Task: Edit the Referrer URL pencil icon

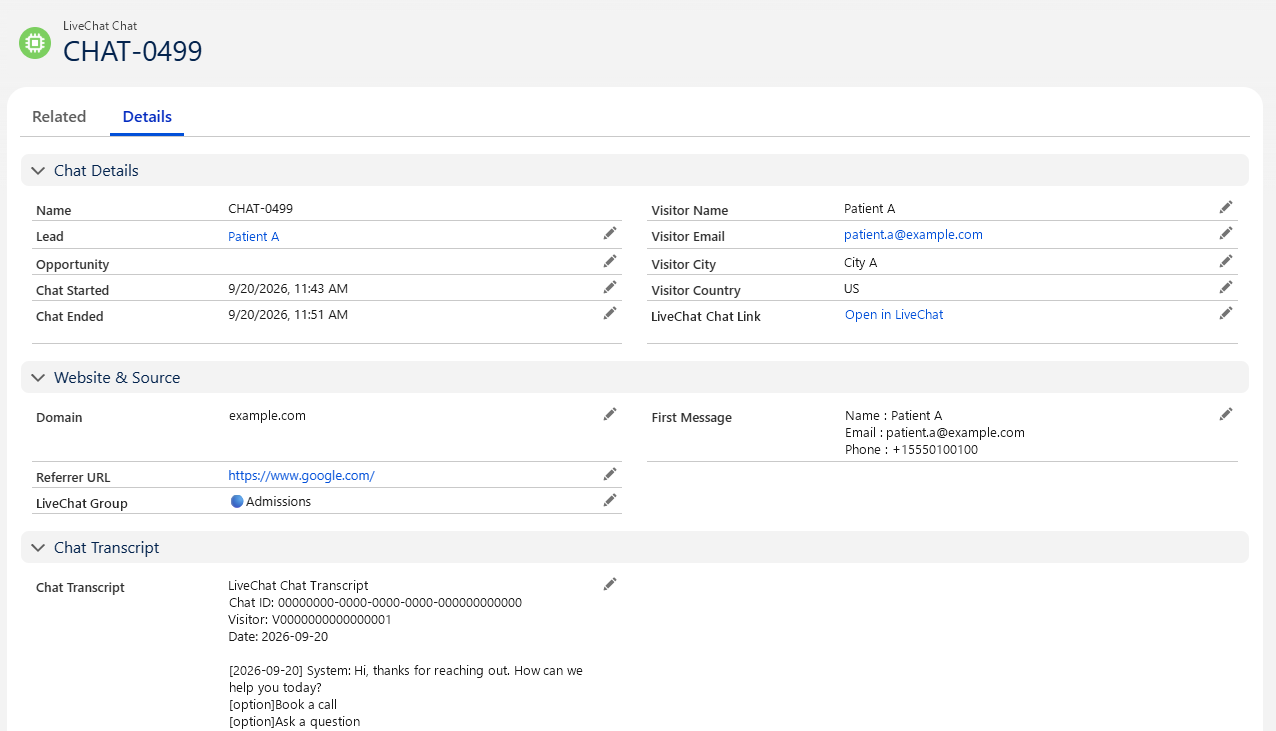Action: pos(610,474)
